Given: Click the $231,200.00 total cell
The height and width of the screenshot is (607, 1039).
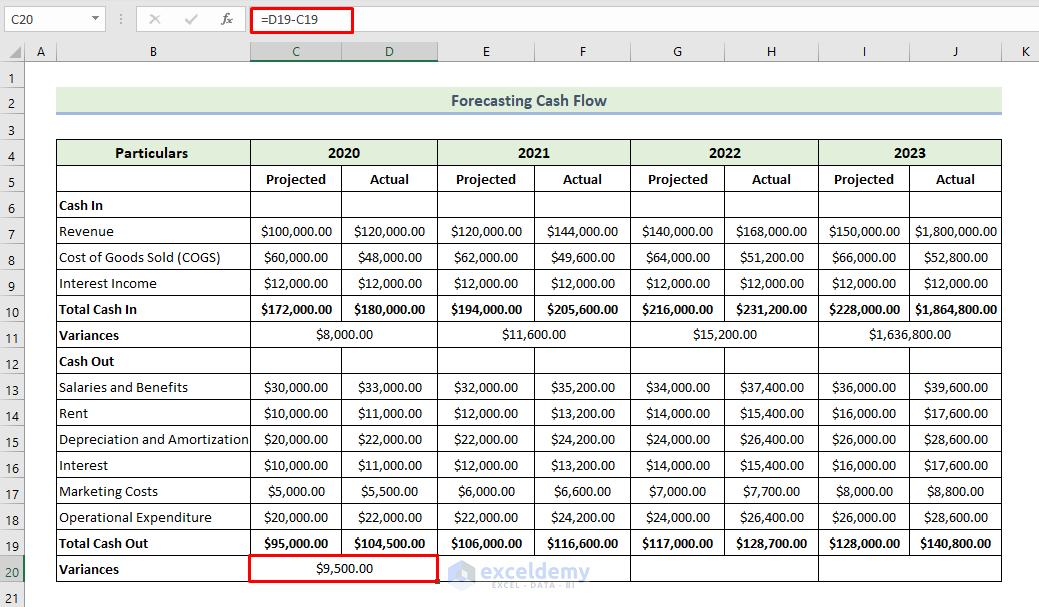Looking at the screenshot, I should pos(771,309).
